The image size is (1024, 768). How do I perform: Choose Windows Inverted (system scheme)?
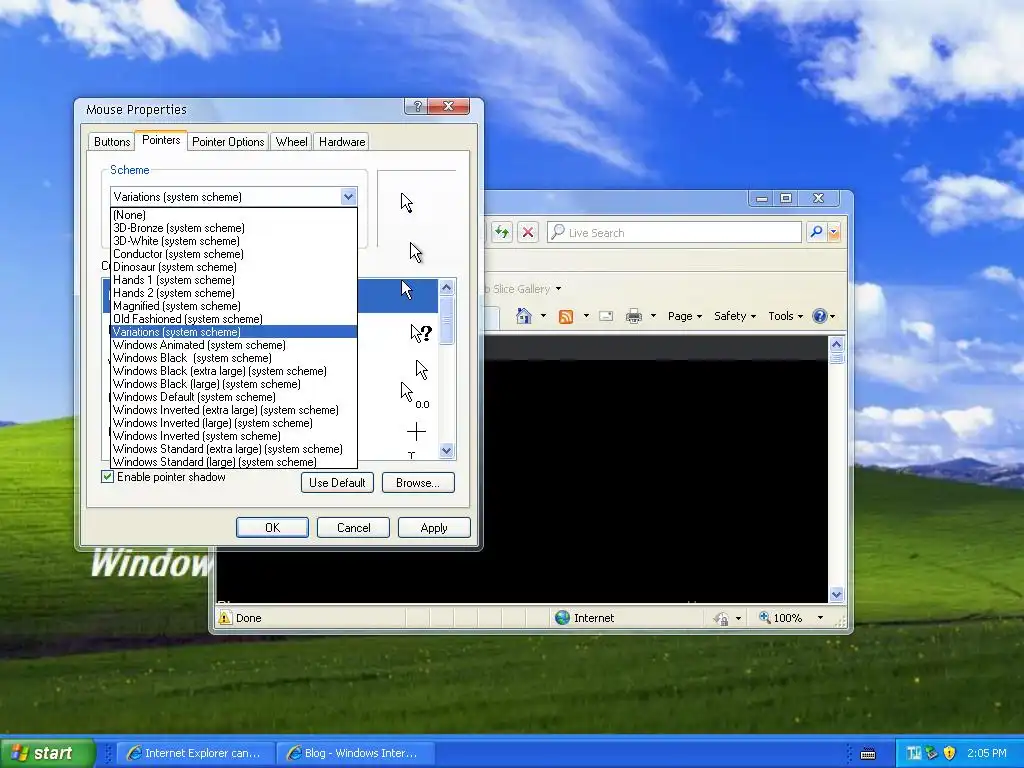point(234,436)
